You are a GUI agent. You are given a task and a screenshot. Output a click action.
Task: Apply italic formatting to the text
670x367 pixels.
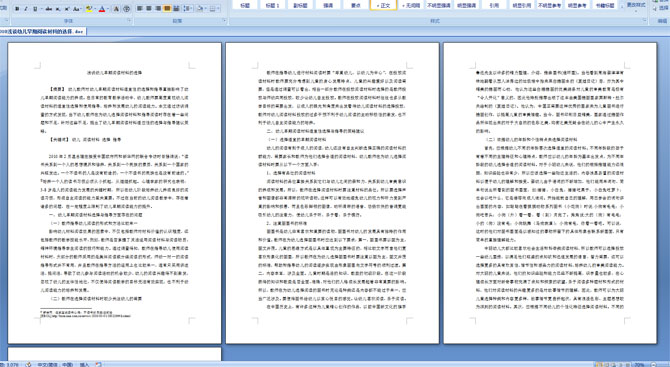(x=26, y=9)
